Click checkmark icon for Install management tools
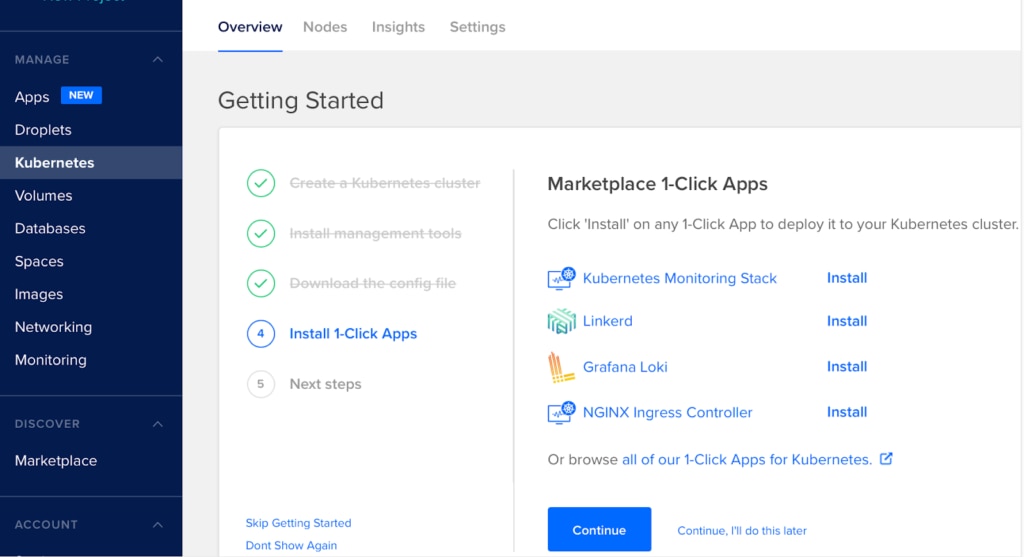This screenshot has width=1024, height=557. (261, 233)
